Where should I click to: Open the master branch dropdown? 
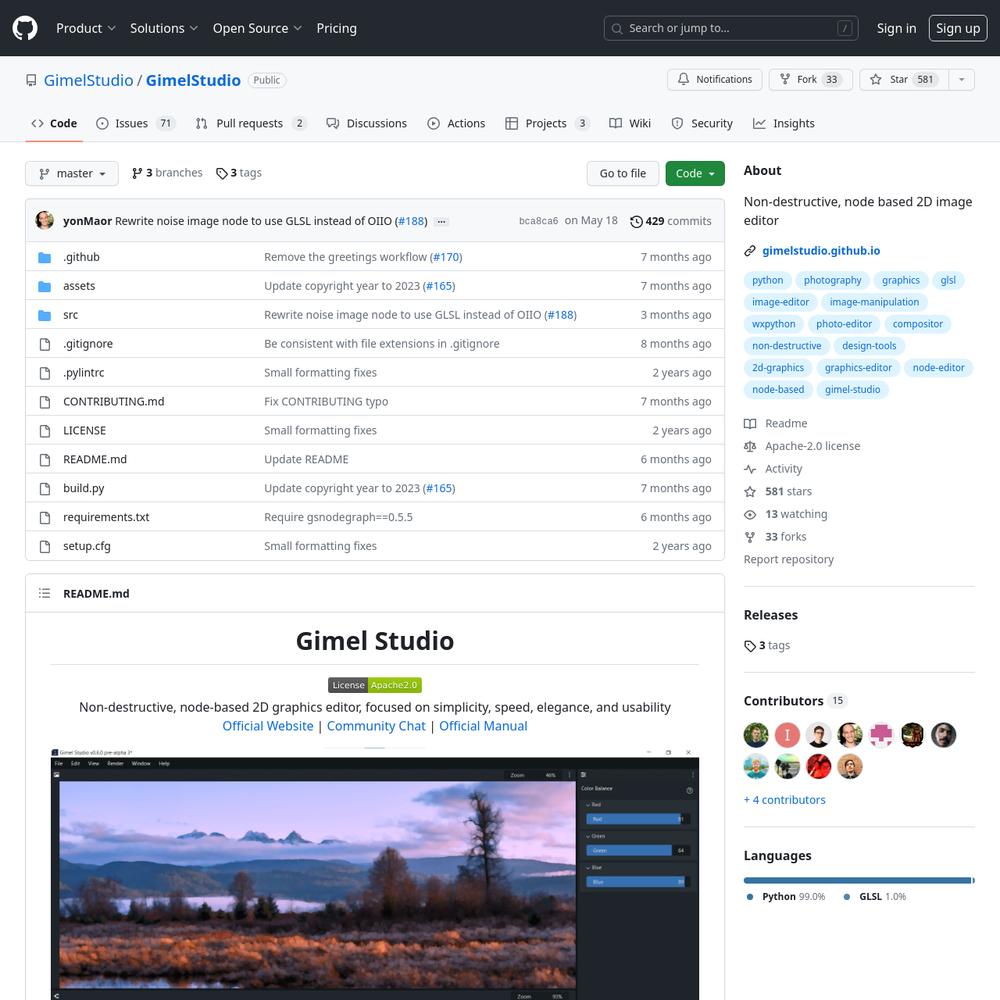(72, 173)
